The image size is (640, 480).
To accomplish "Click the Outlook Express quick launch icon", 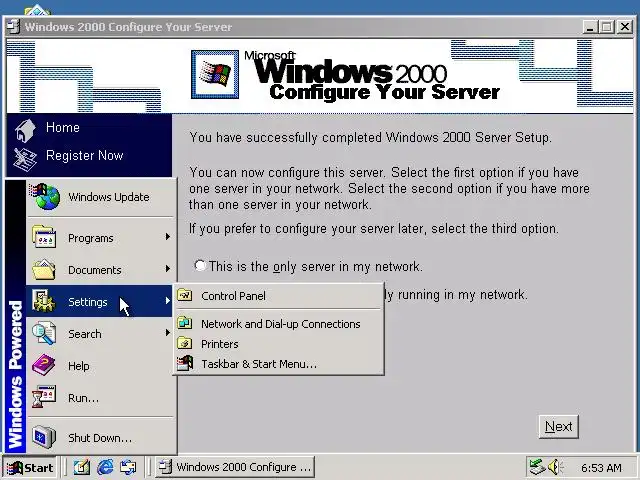I will click(x=128, y=467).
